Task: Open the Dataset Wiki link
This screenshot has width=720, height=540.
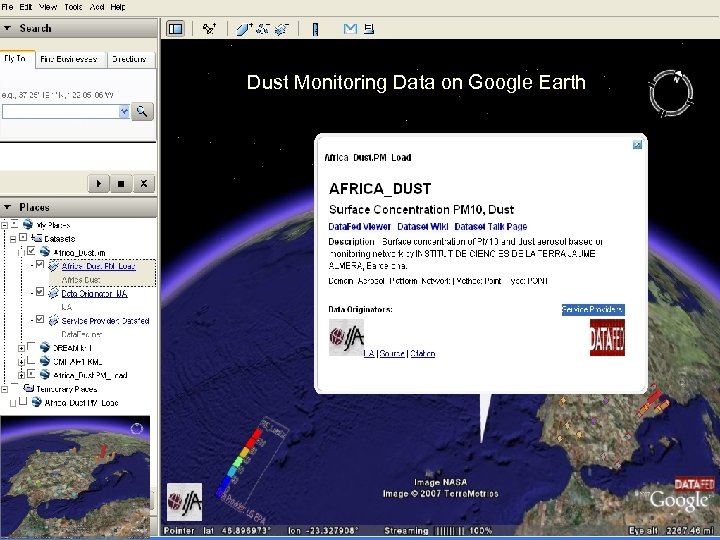Action: pos(422,226)
